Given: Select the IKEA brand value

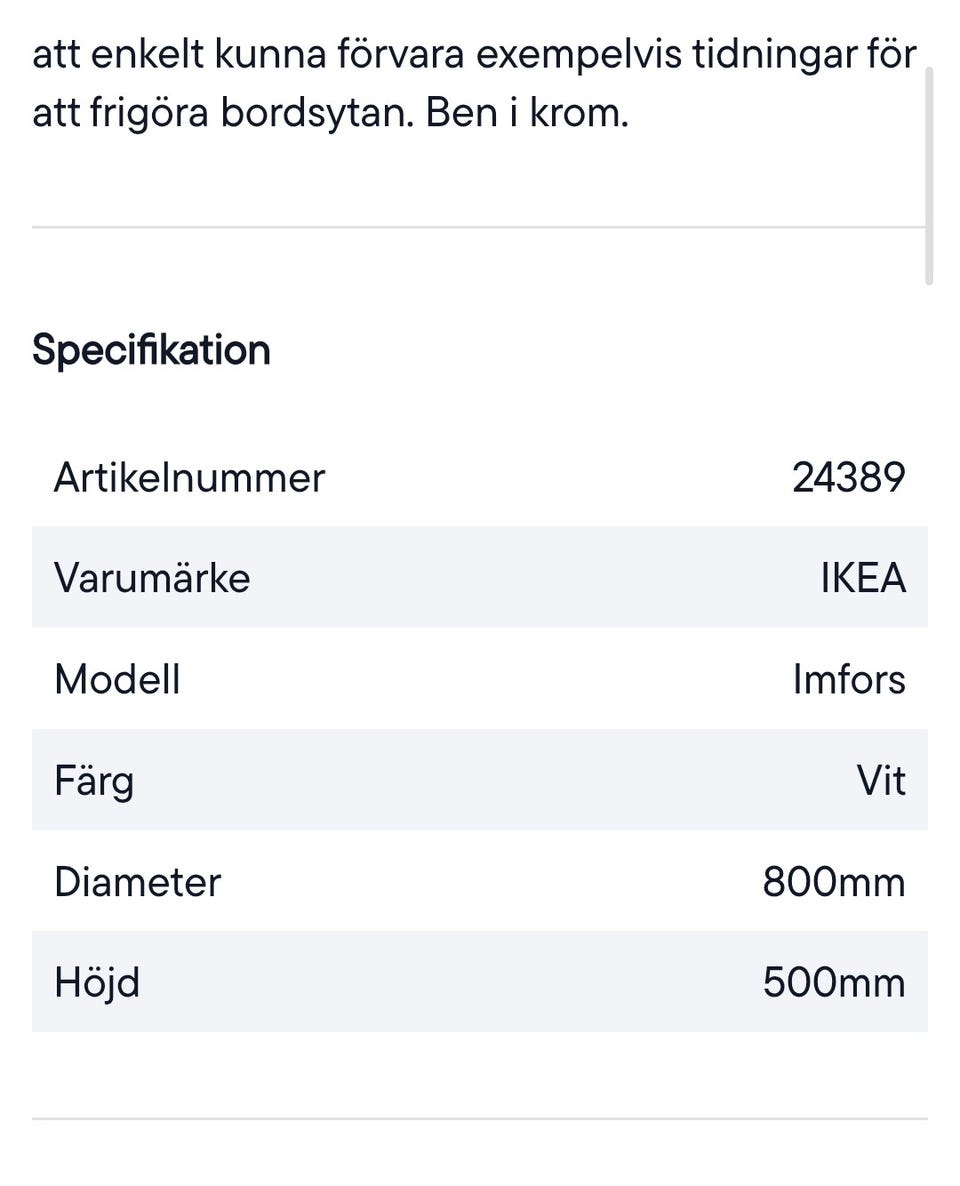Looking at the screenshot, I should click(x=863, y=578).
